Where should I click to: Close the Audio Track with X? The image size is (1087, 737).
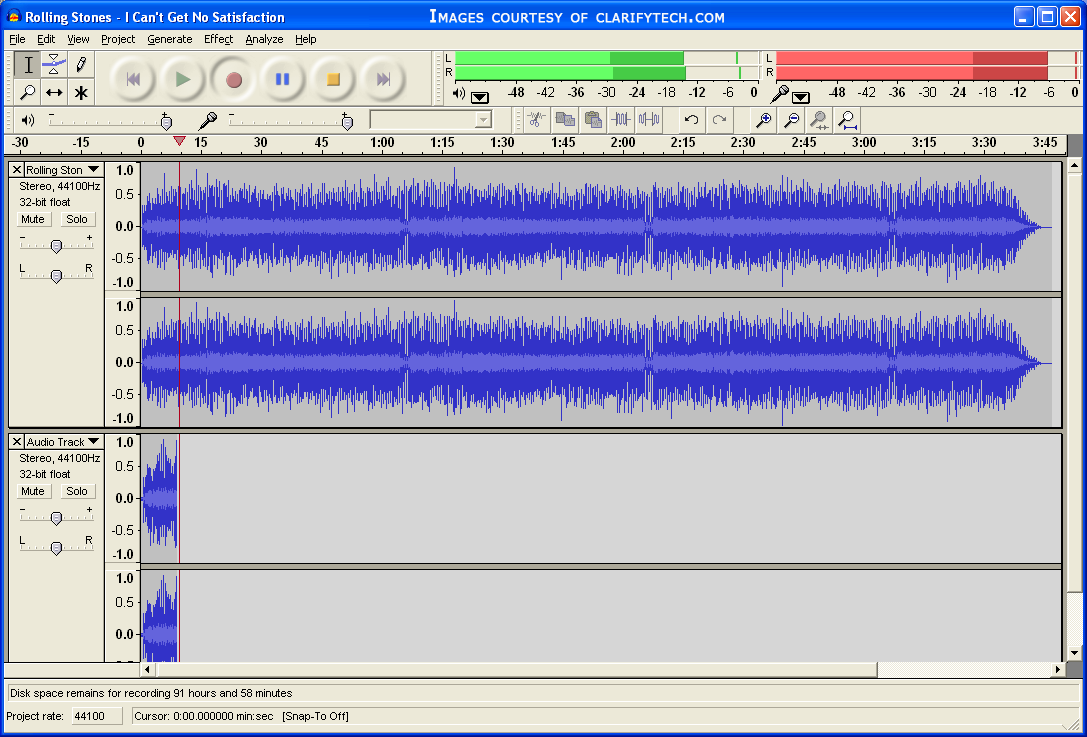point(17,442)
